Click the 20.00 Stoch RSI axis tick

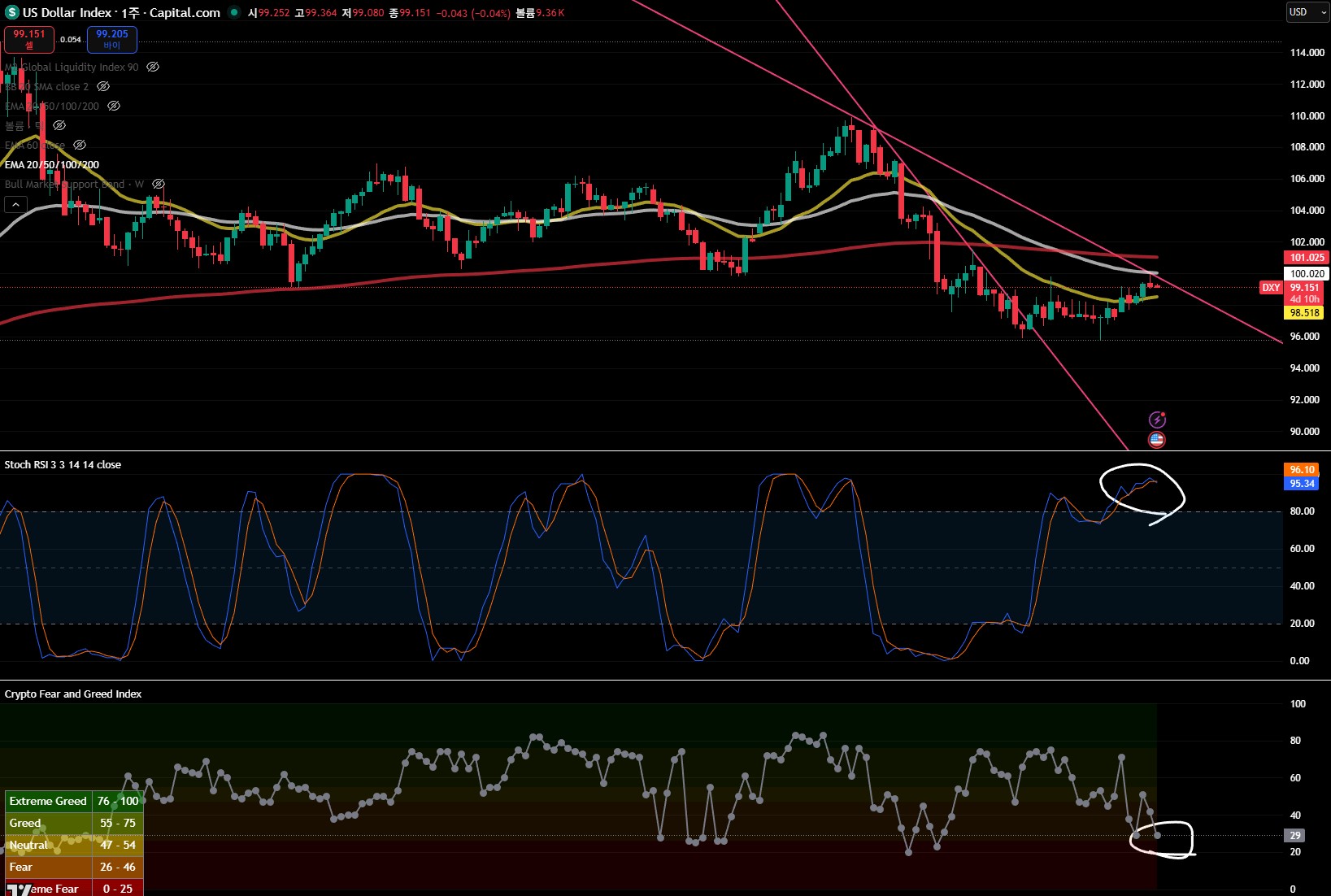1302,623
